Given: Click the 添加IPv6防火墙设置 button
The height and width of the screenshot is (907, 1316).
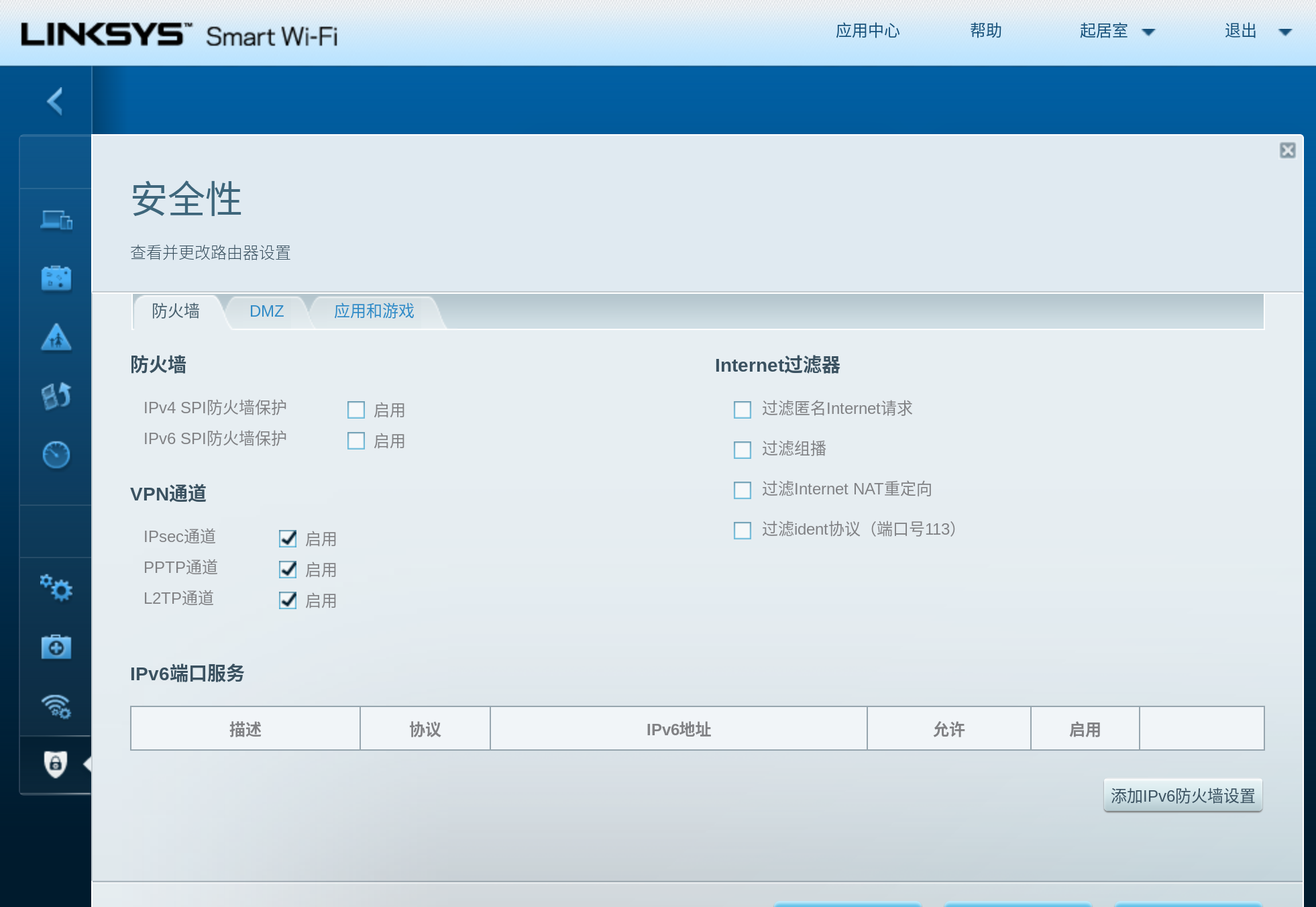Looking at the screenshot, I should pos(1183,796).
